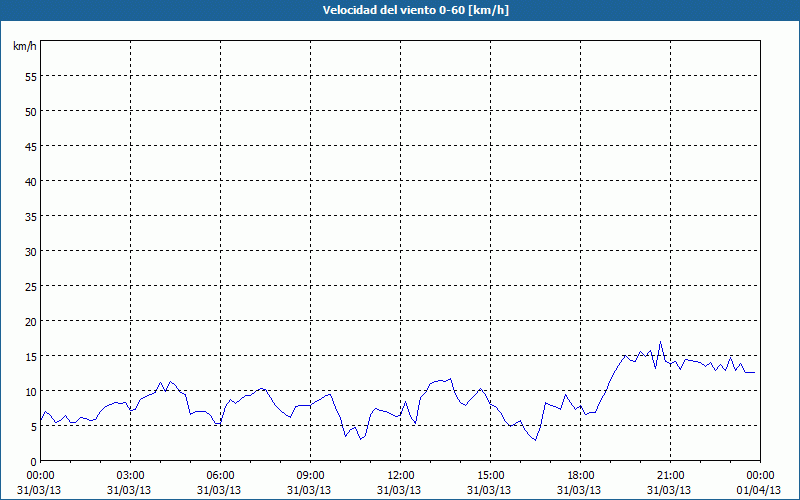Viewport: 800px width, 500px height.
Task: Select the 0 value on the y-axis
Action: pos(34,462)
